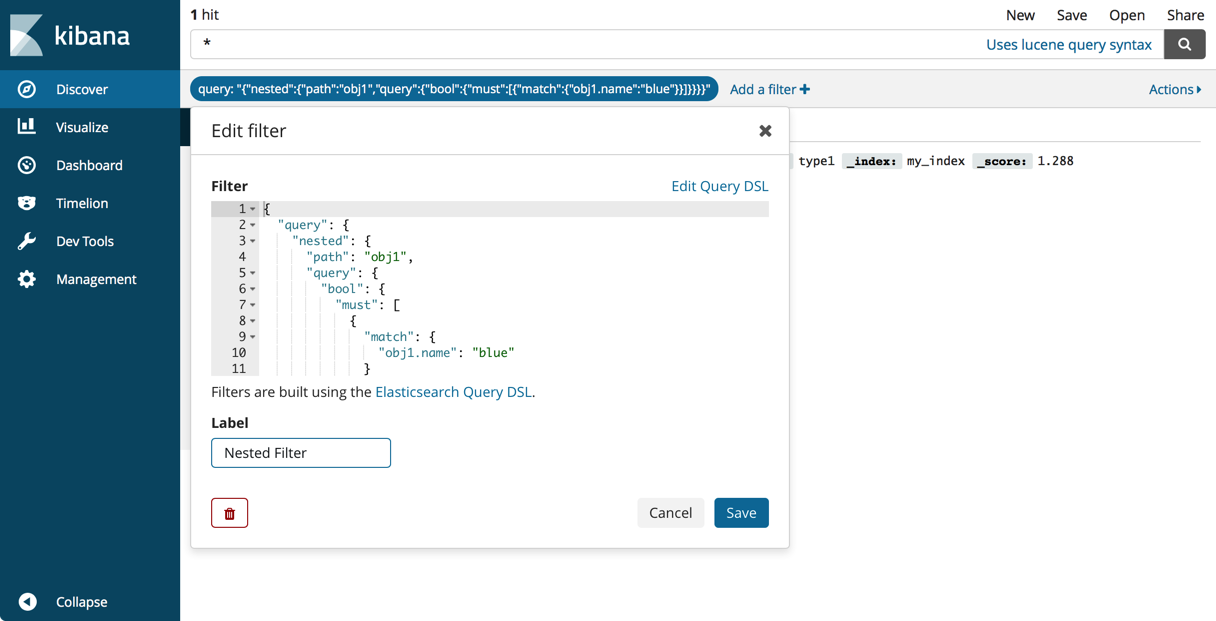Open Timelion via its mask icon
Image resolution: width=1216 pixels, height=621 pixels.
(x=27, y=203)
